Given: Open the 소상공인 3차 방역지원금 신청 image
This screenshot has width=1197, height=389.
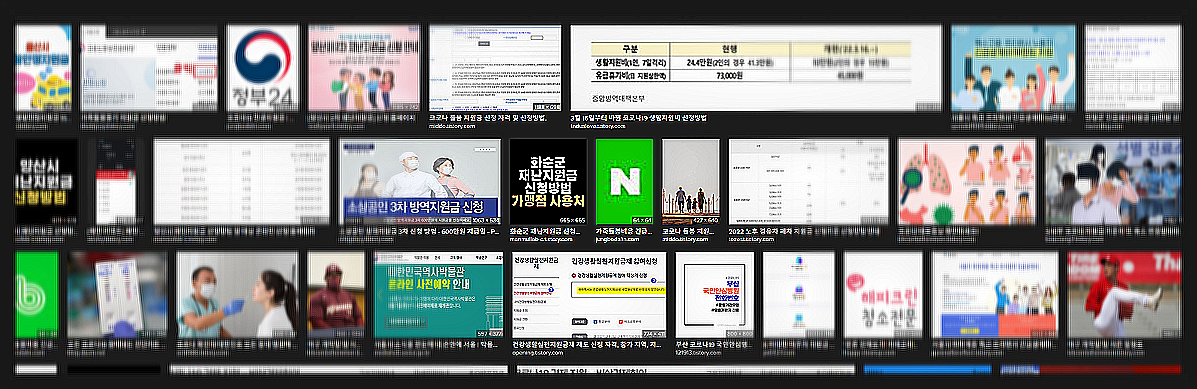Looking at the screenshot, I should [420, 182].
